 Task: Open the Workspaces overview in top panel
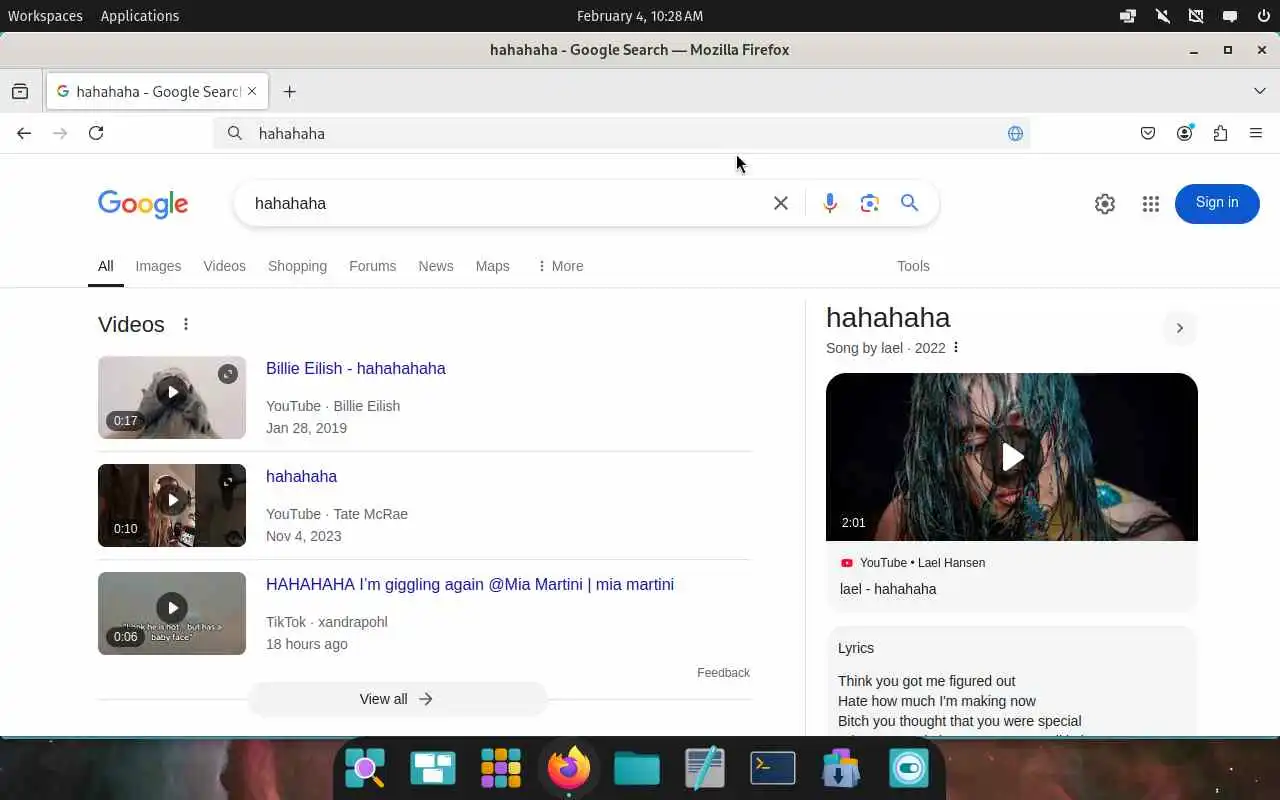coord(45,16)
